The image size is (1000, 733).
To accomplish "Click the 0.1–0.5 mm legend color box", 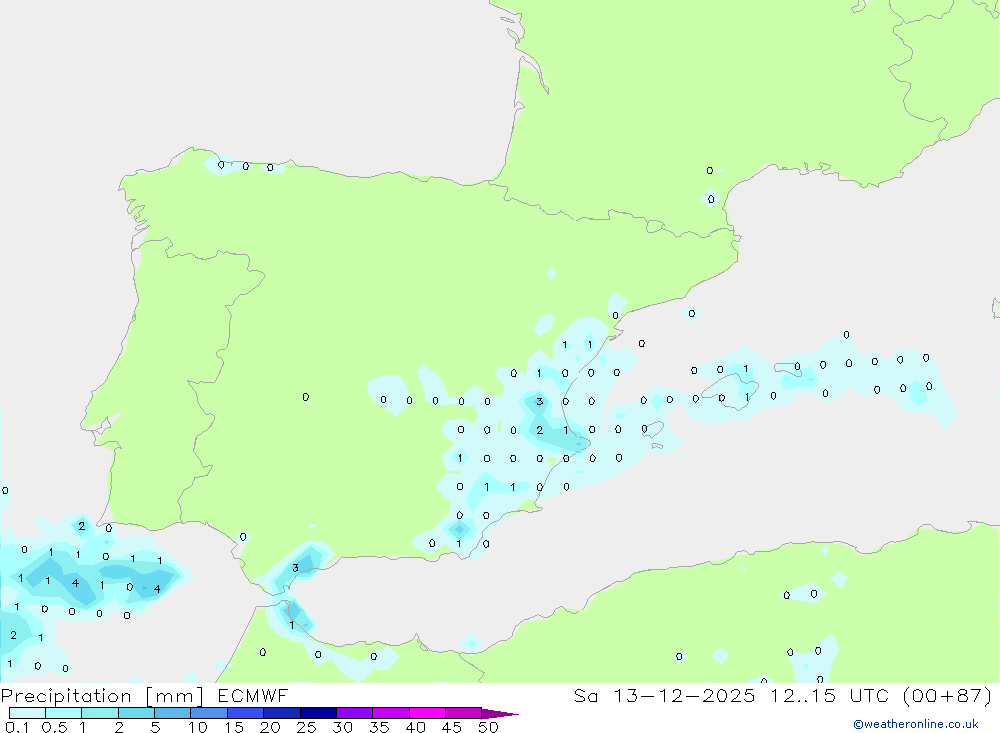I will [27, 713].
